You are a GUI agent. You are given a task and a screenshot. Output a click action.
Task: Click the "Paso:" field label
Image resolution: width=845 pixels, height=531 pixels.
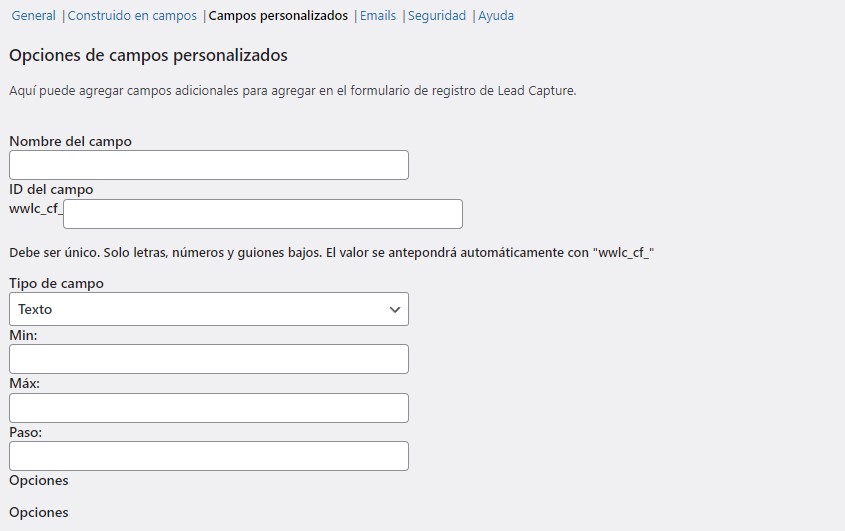[25, 432]
